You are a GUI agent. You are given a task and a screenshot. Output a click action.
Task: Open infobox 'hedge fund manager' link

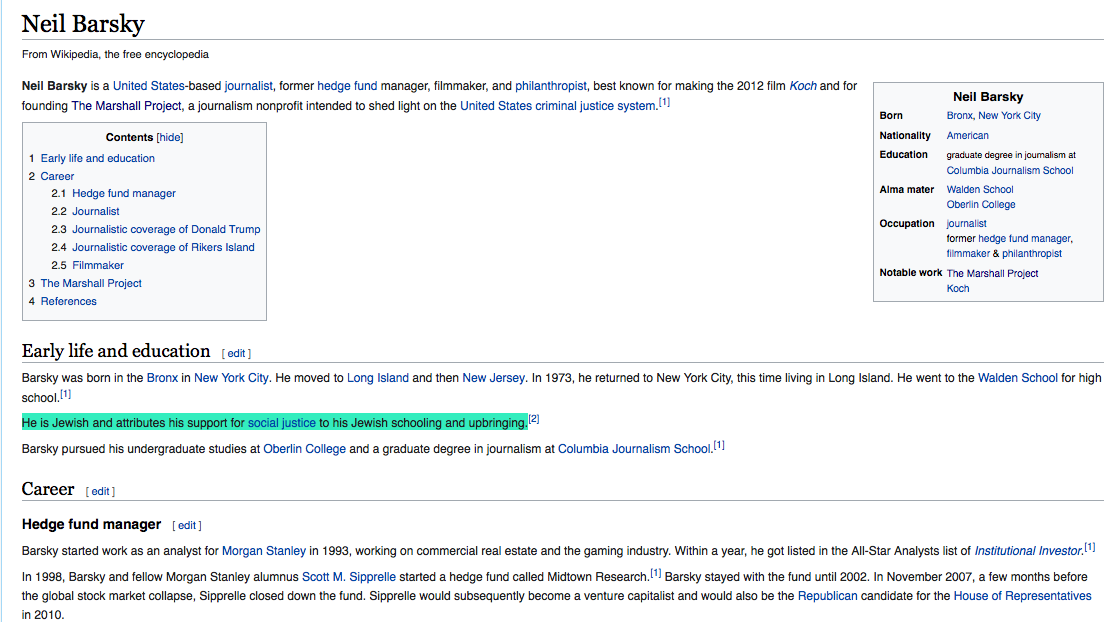(x=1024, y=239)
